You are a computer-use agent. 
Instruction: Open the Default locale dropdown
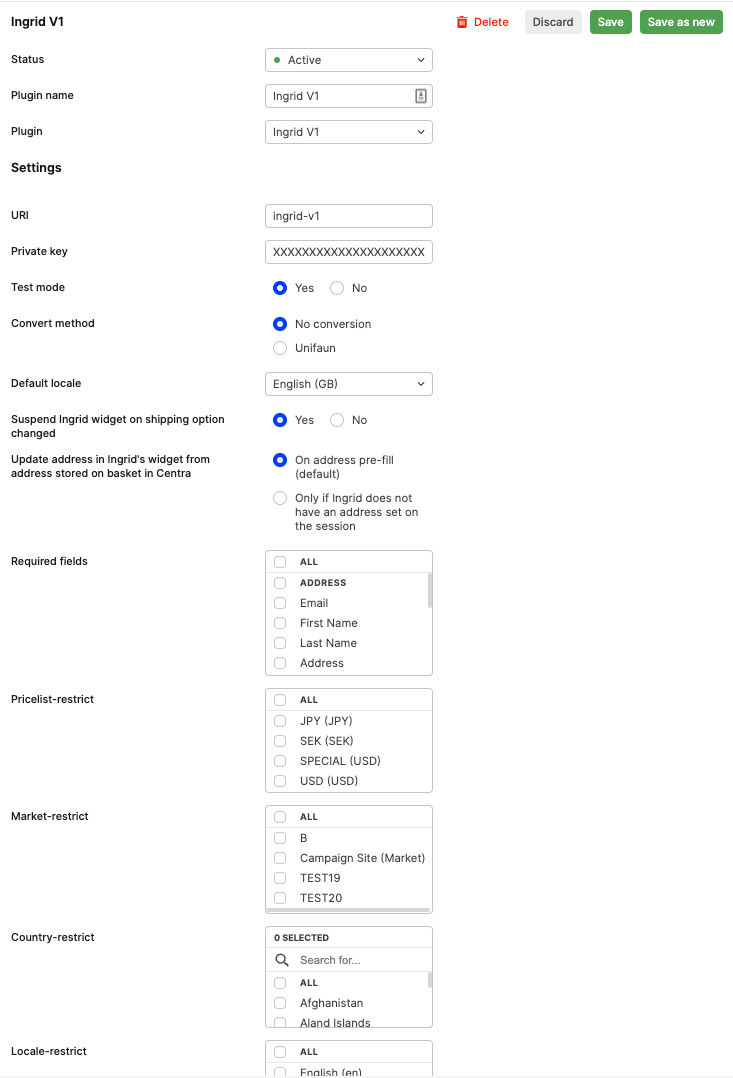(x=348, y=384)
